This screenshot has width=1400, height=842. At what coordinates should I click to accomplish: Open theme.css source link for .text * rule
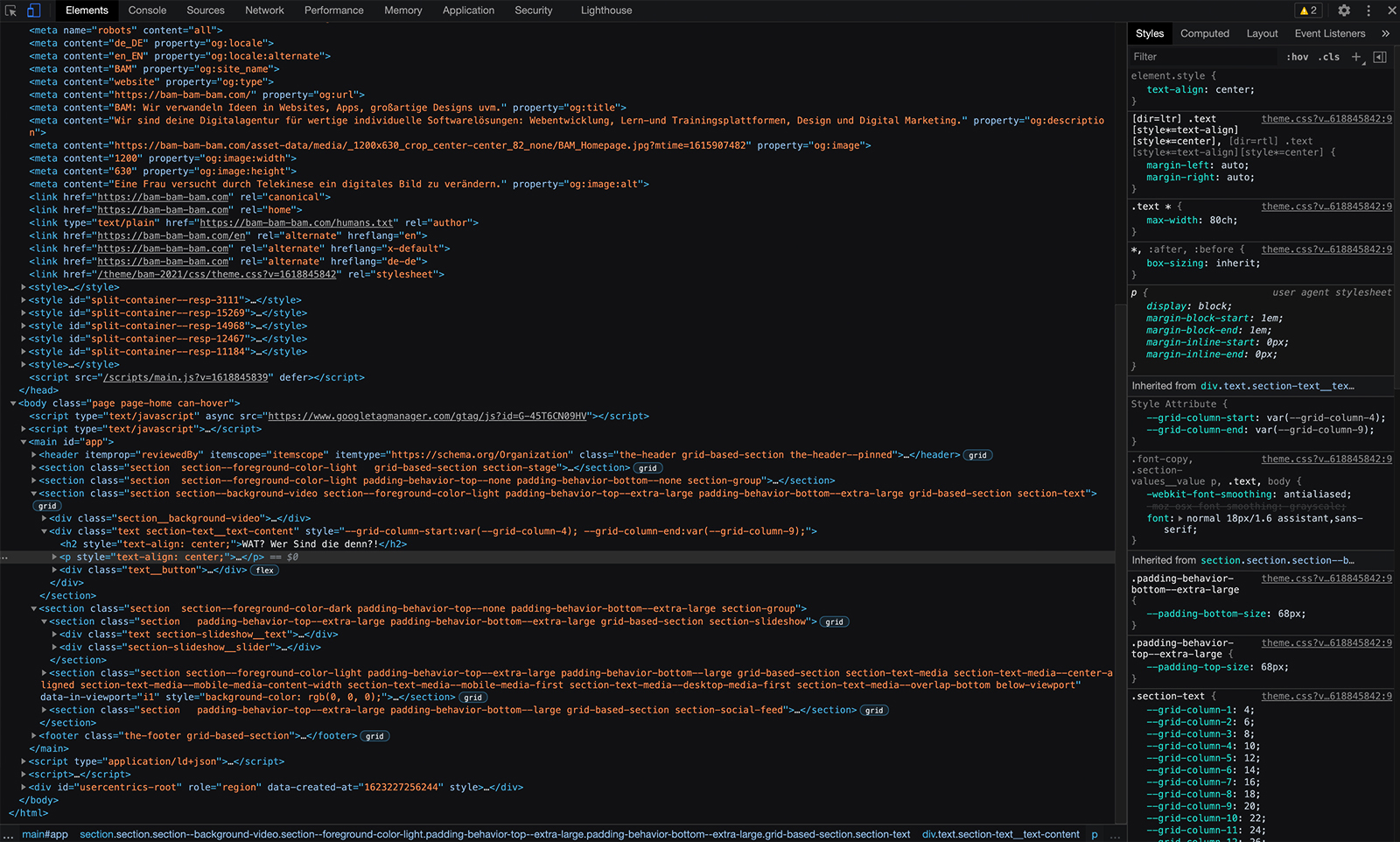coord(1326,207)
